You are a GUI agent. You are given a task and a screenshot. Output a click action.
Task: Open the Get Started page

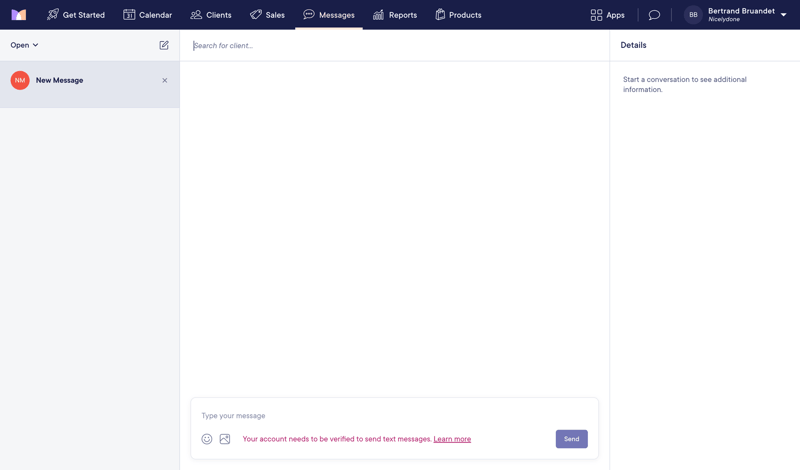pos(76,15)
